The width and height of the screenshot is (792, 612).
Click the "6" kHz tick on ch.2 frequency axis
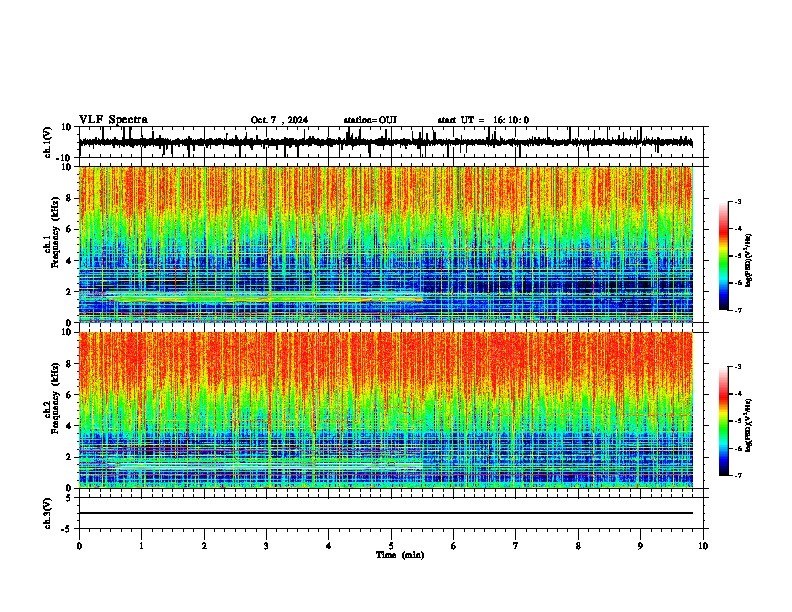pyautogui.click(x=70, y=395)
